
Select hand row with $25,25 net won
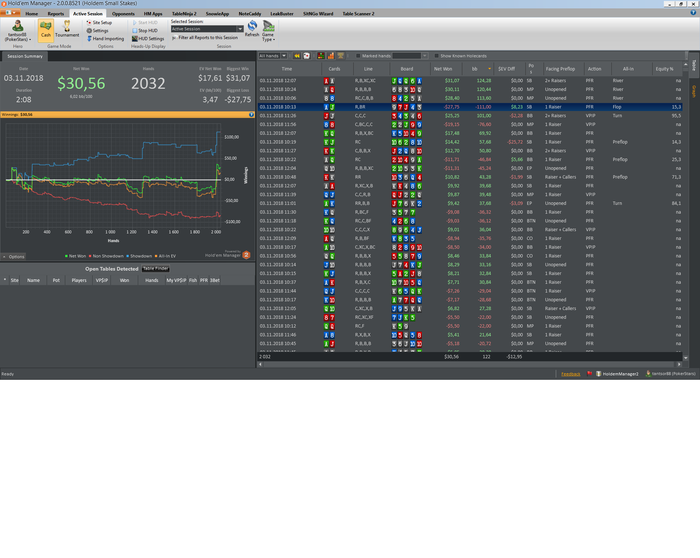(470, 116)
